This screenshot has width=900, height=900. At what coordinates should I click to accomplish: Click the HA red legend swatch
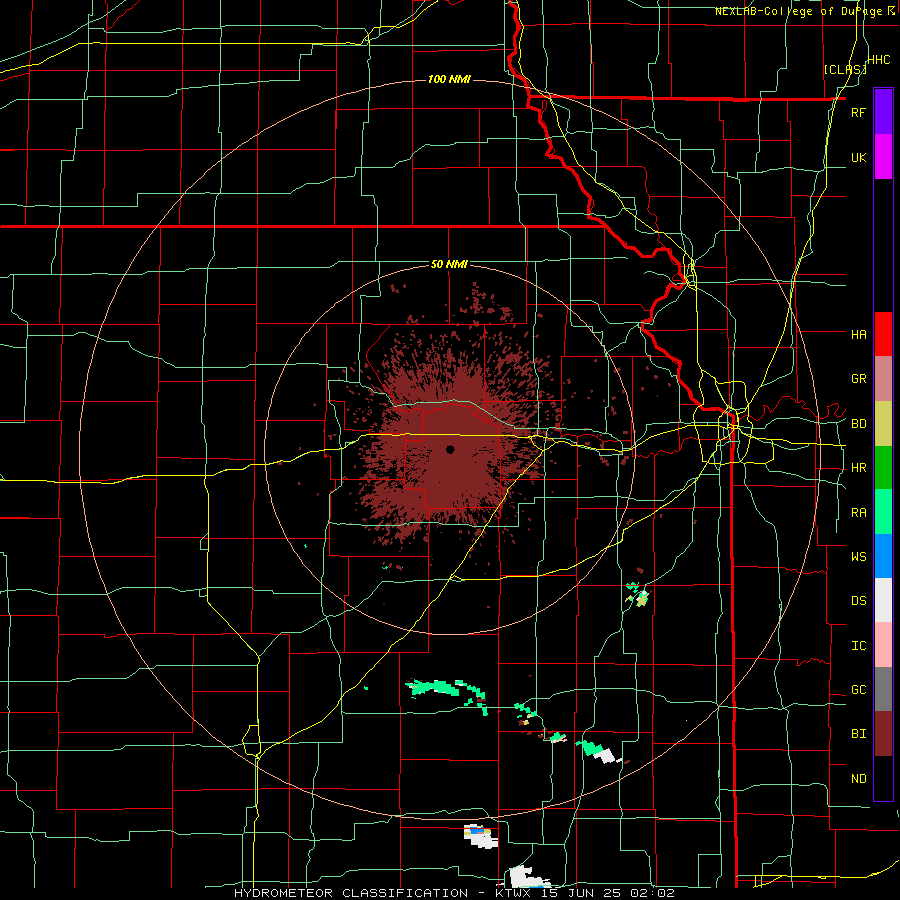883,334
